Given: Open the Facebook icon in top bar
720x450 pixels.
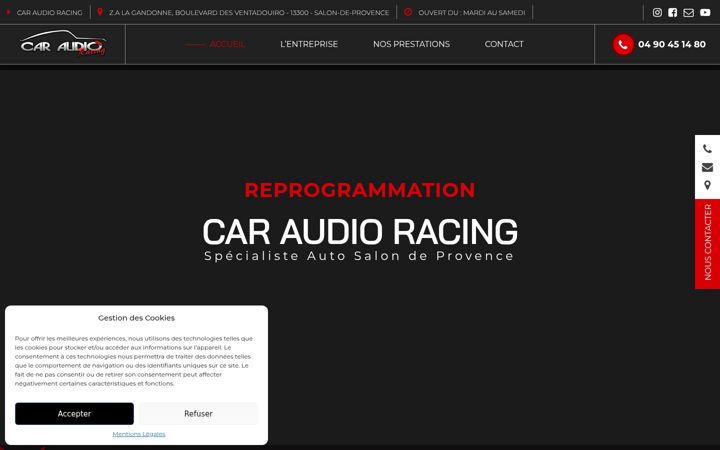Looking at the screenshot, I should 672,12.
